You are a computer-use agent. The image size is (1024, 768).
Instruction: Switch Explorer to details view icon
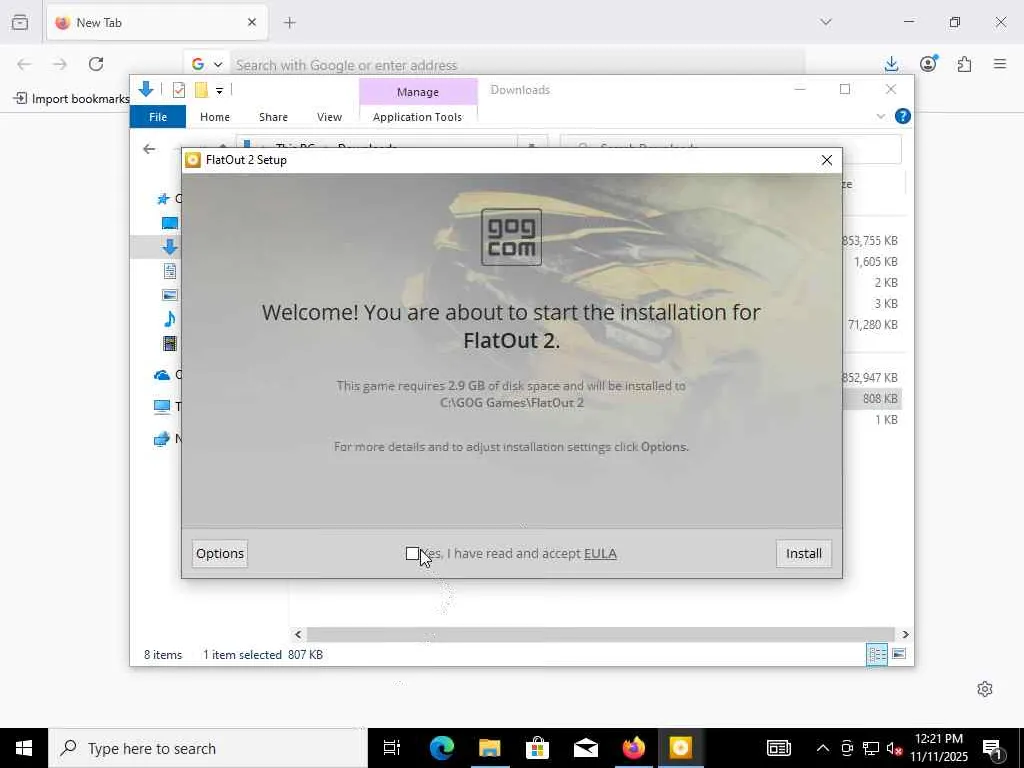click(x=876, y=654)
